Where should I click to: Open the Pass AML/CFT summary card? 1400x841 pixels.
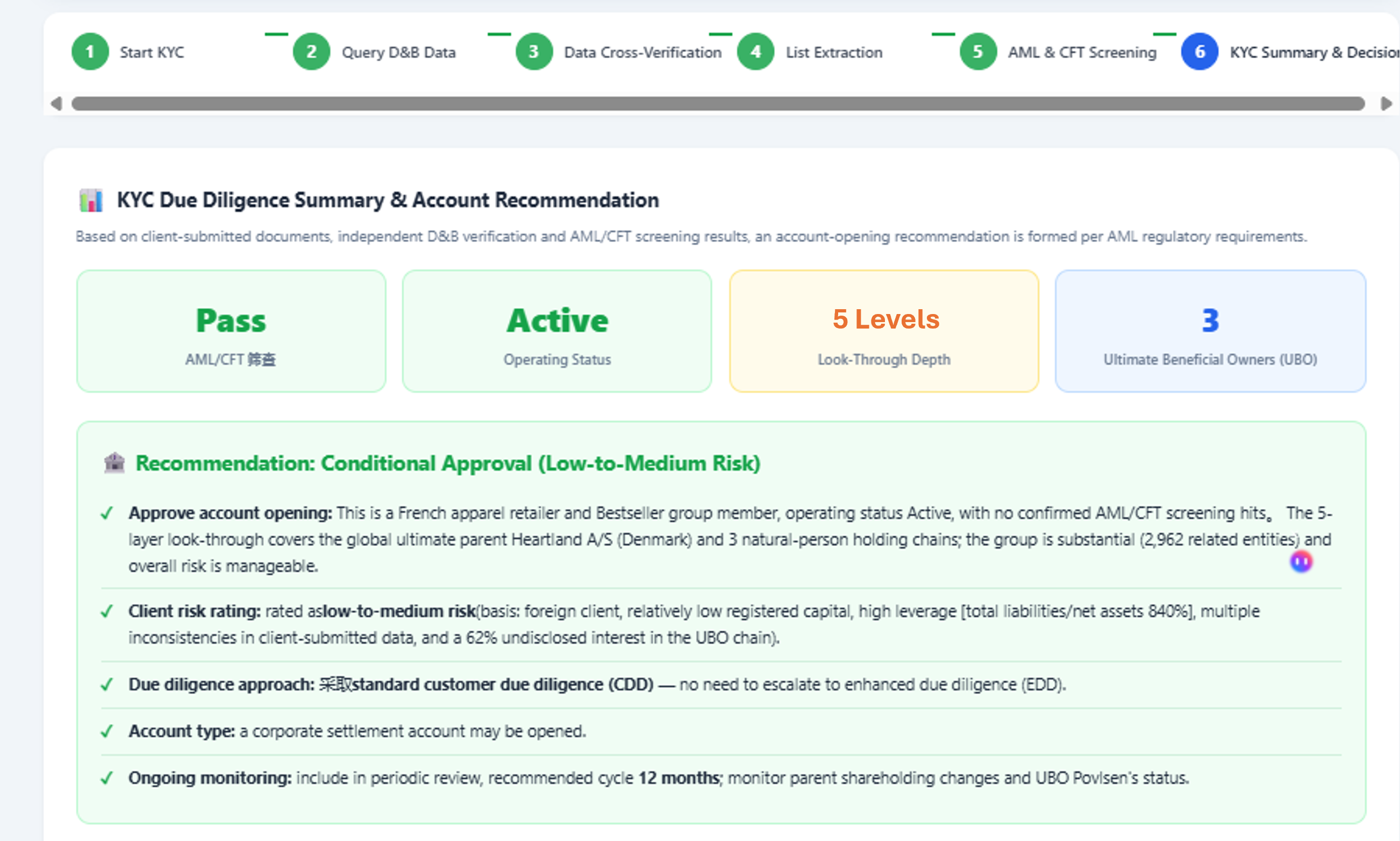[x=231, y=331]
